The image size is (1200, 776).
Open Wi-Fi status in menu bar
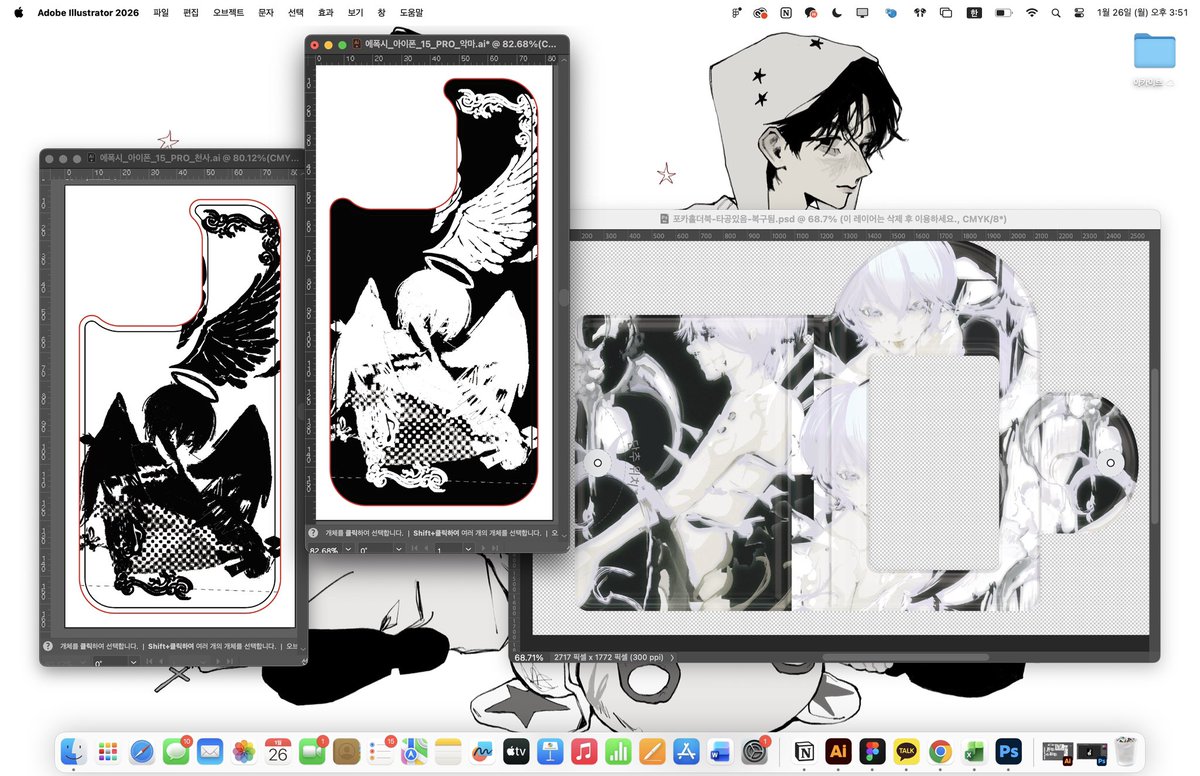[x=1032, y=13]
